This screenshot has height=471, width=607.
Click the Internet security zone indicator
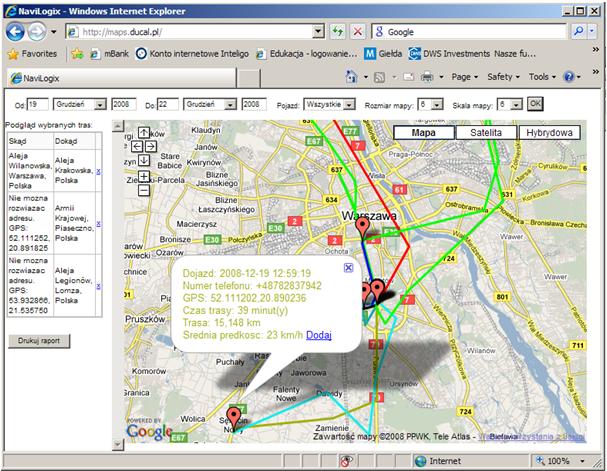(438, 461)
